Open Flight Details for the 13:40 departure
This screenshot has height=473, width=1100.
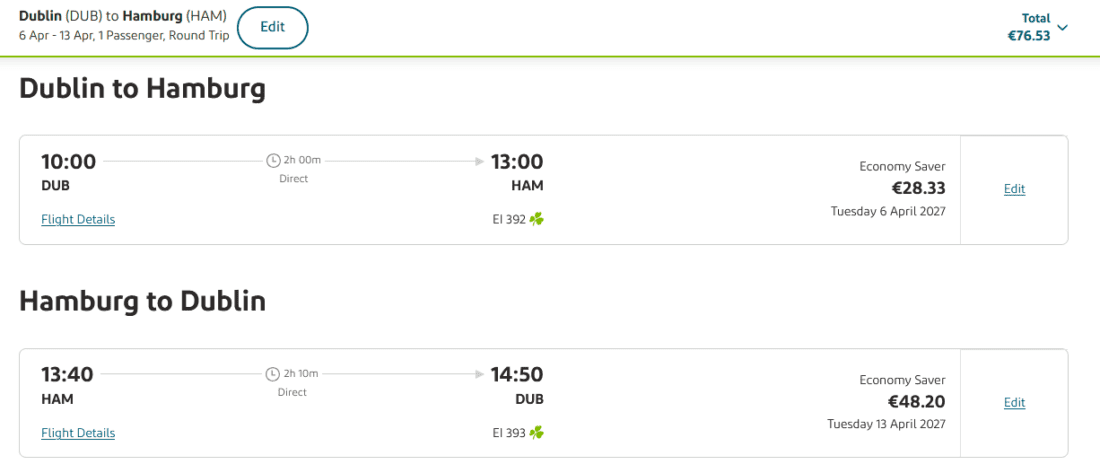tap(78, 432)
